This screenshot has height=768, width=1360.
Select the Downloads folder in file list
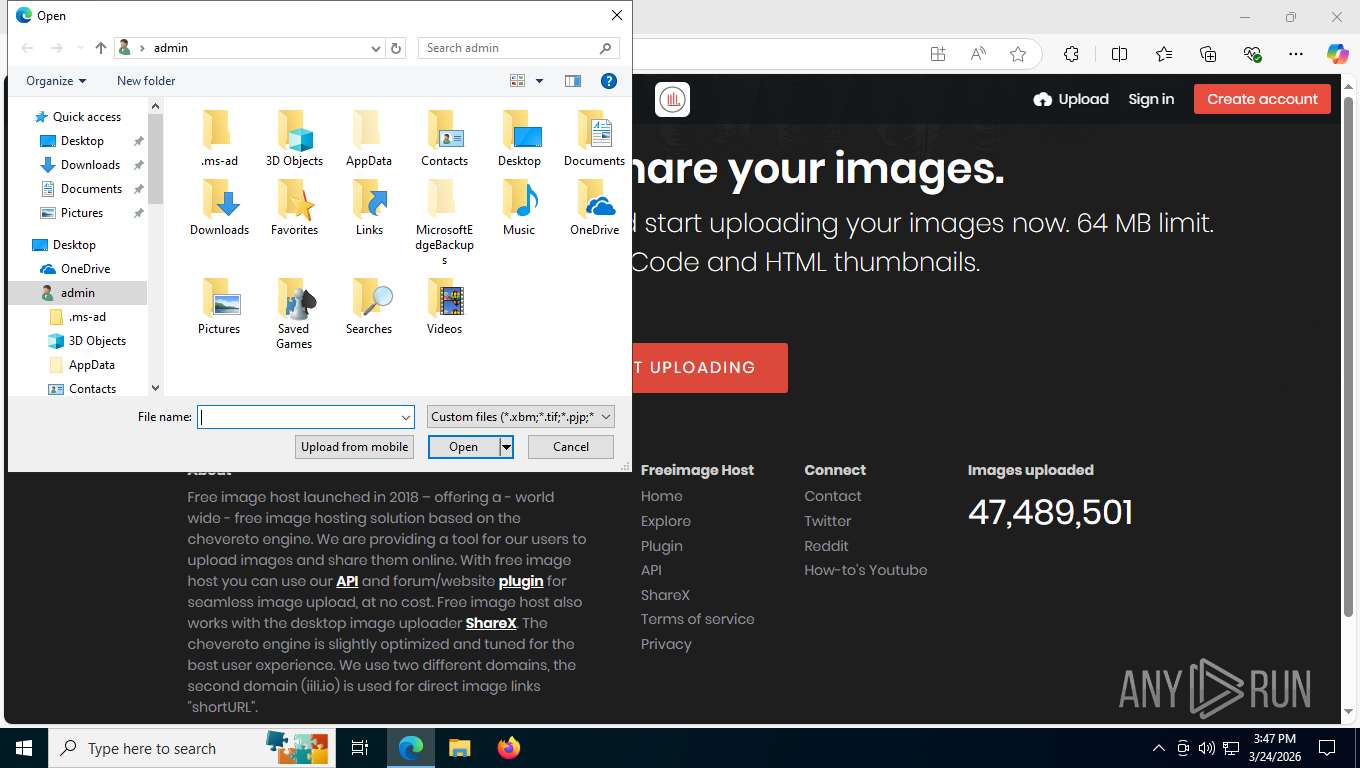click(x=219, y=208)
